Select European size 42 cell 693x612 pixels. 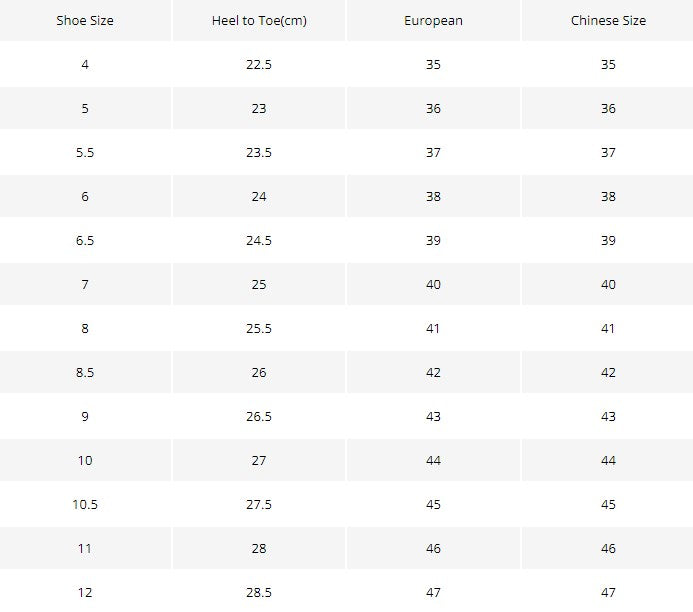(433, 372)
